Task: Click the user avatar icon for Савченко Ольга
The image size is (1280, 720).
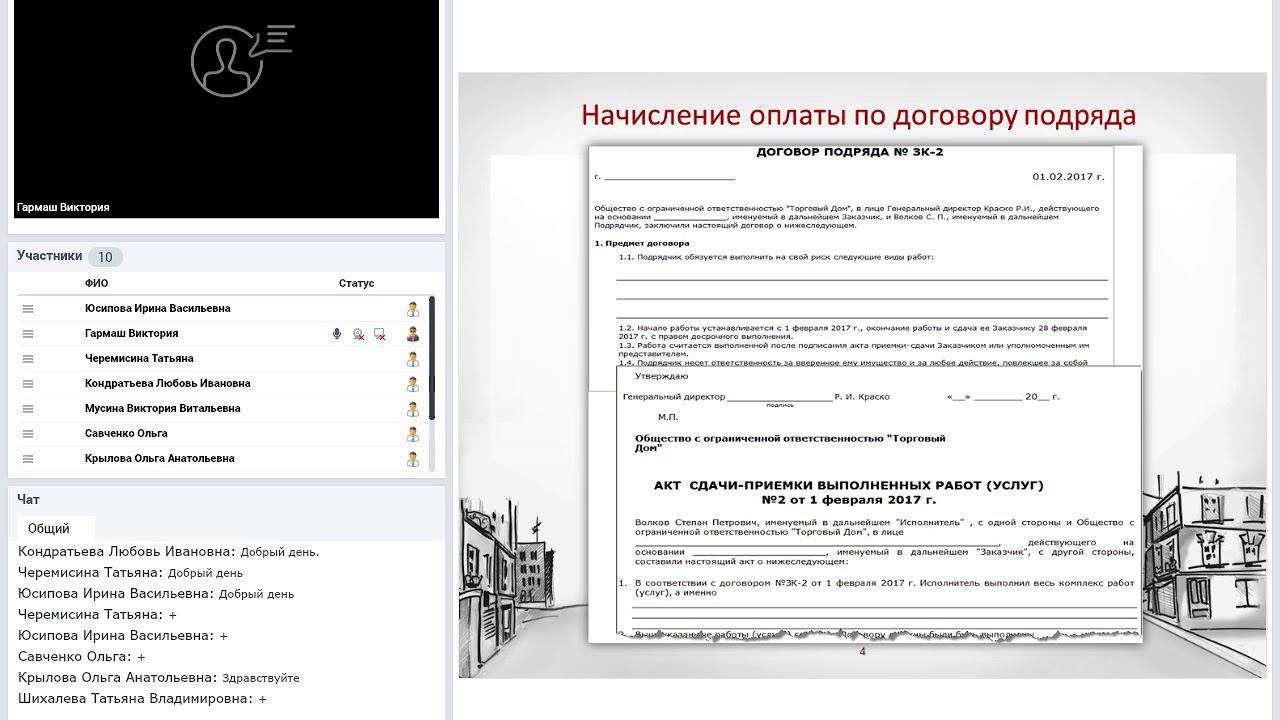Action: pos(413,434)
